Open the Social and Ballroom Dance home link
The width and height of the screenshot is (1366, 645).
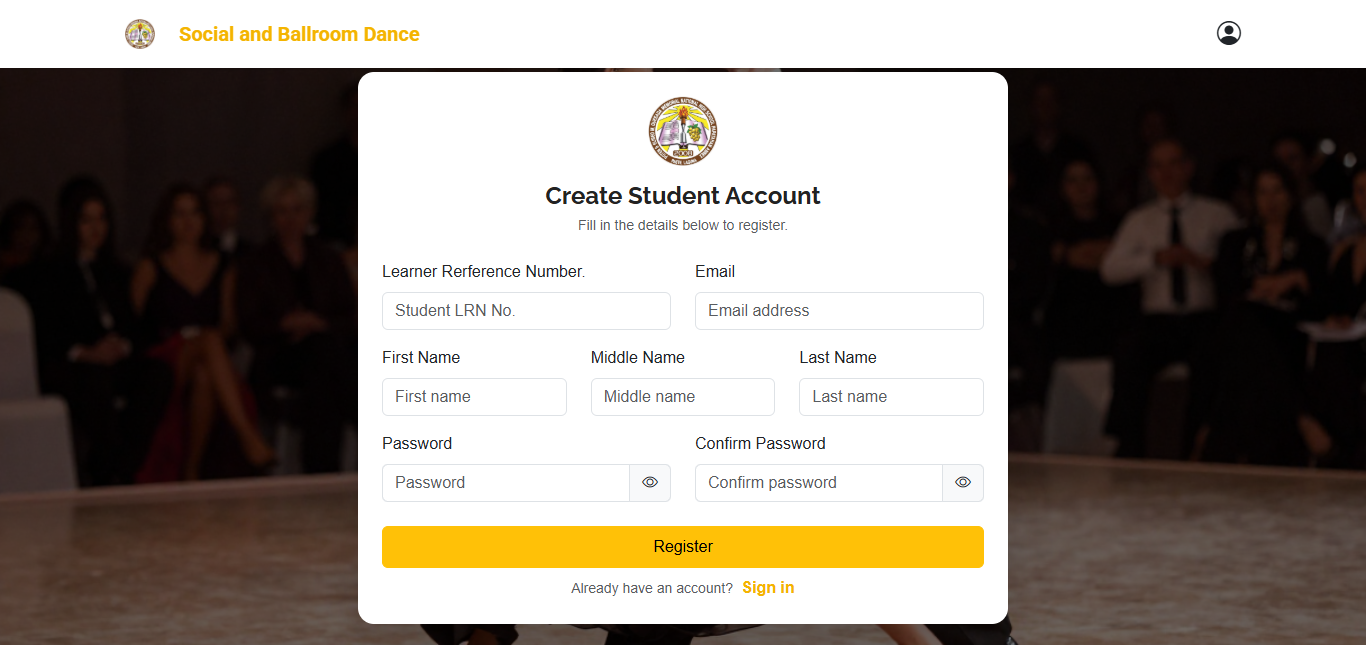(299, 34)
